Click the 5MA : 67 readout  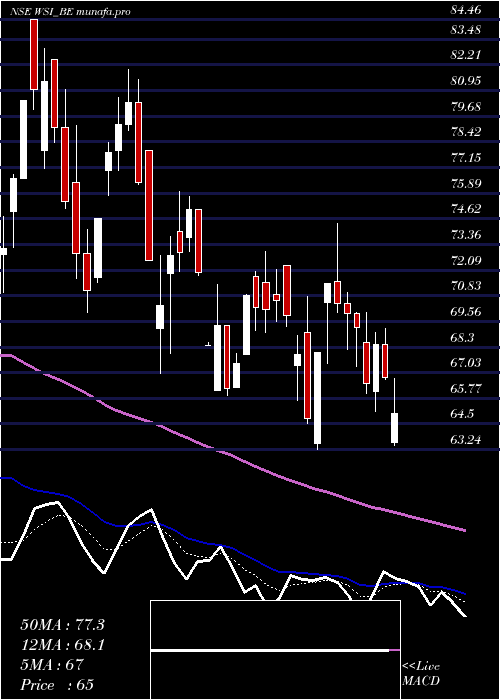coord(52,665)
